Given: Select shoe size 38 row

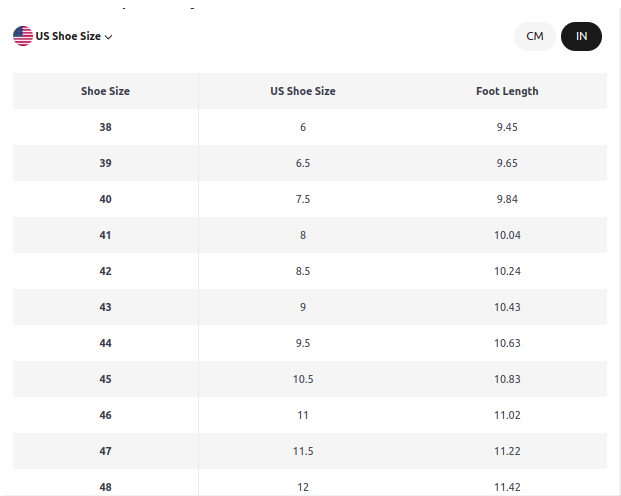Looking at the screenshot, I should point(310,127).
